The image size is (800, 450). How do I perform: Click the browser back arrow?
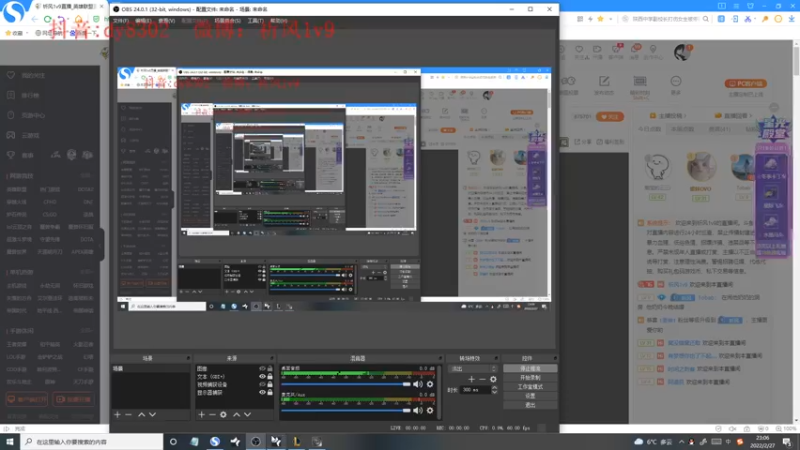(35, 19)
